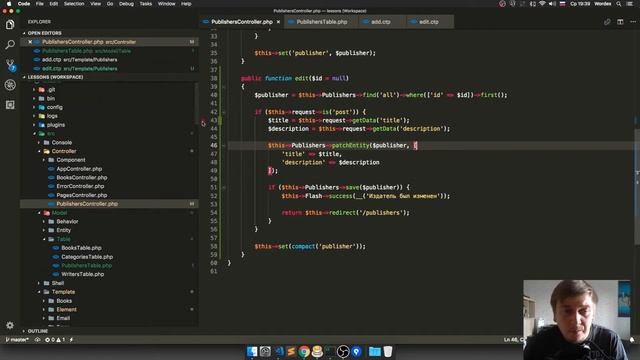Open CategoriesTable.php in the file tree
The height and width of the screenshot is (360, 640).
[x=87, y=257]
